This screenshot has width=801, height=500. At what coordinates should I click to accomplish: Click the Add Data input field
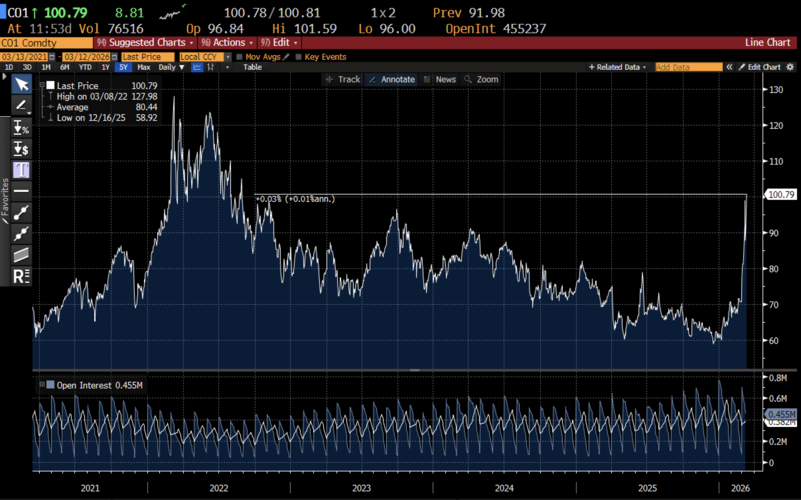coord(687,67)
